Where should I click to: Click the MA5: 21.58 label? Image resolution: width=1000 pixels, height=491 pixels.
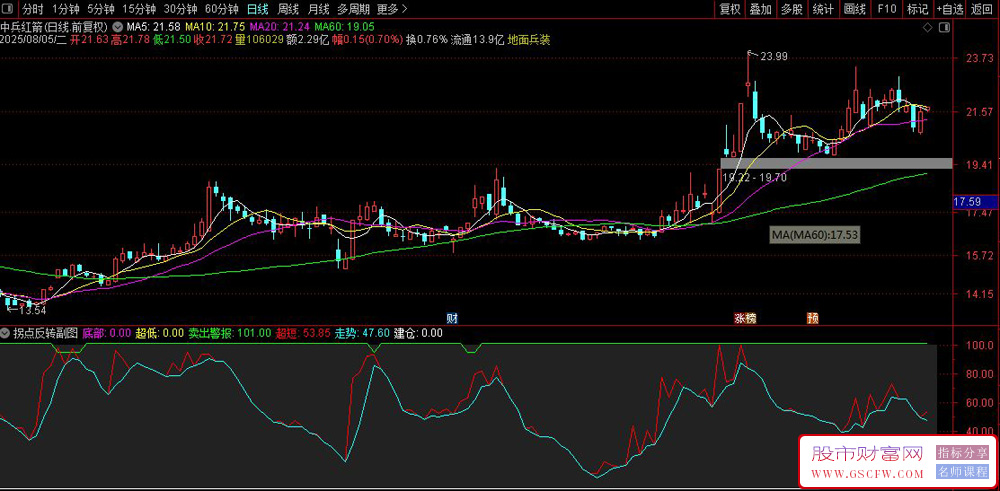[153, 27]
